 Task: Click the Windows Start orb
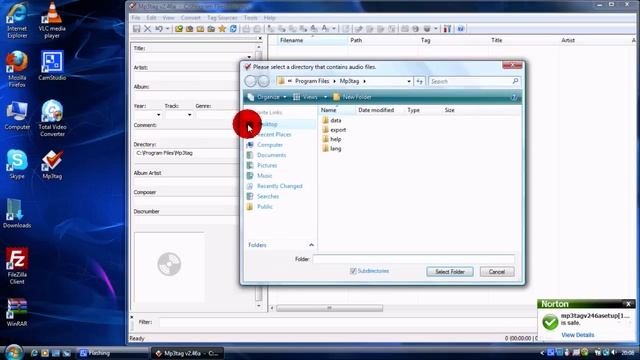13,352
